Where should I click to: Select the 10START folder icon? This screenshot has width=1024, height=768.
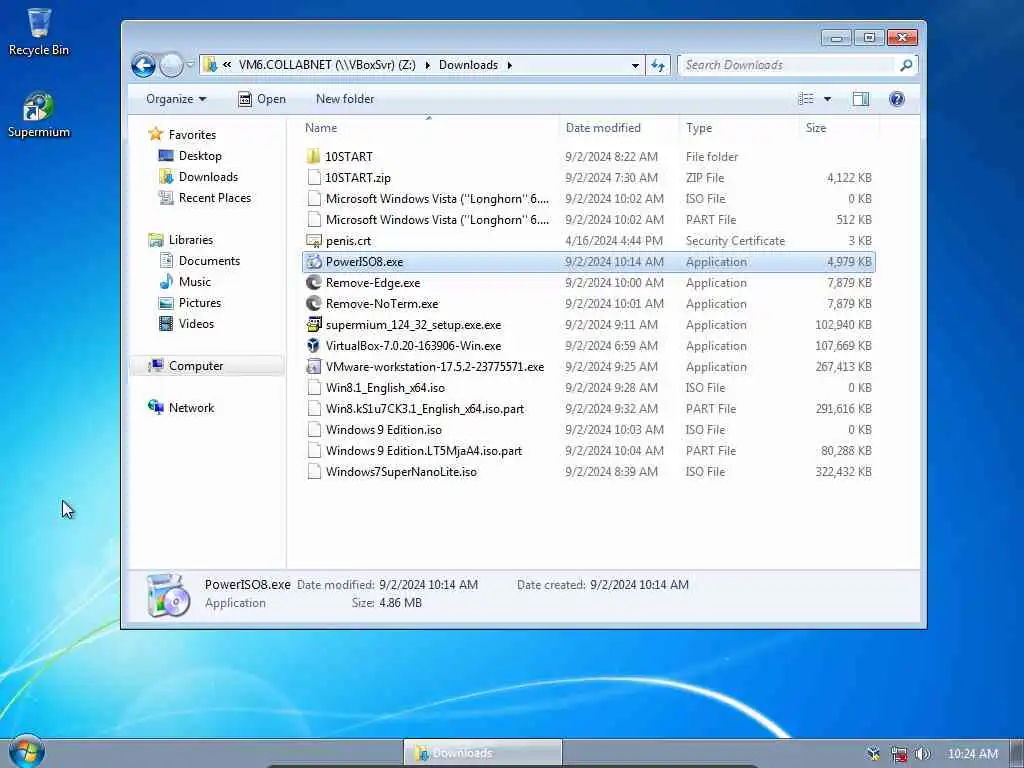coord(313,157)
